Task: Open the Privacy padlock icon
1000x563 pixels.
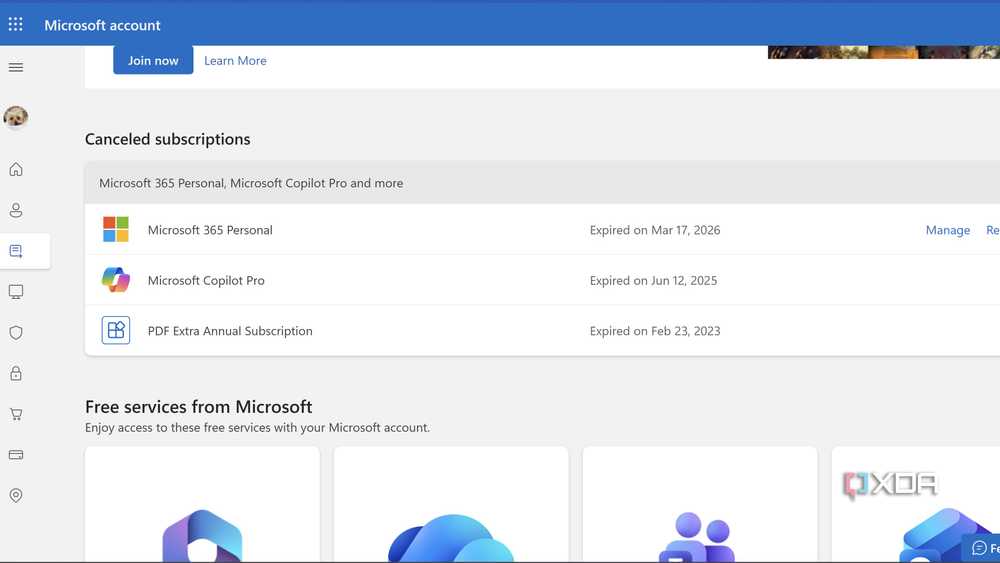Action: click(16, 373)
